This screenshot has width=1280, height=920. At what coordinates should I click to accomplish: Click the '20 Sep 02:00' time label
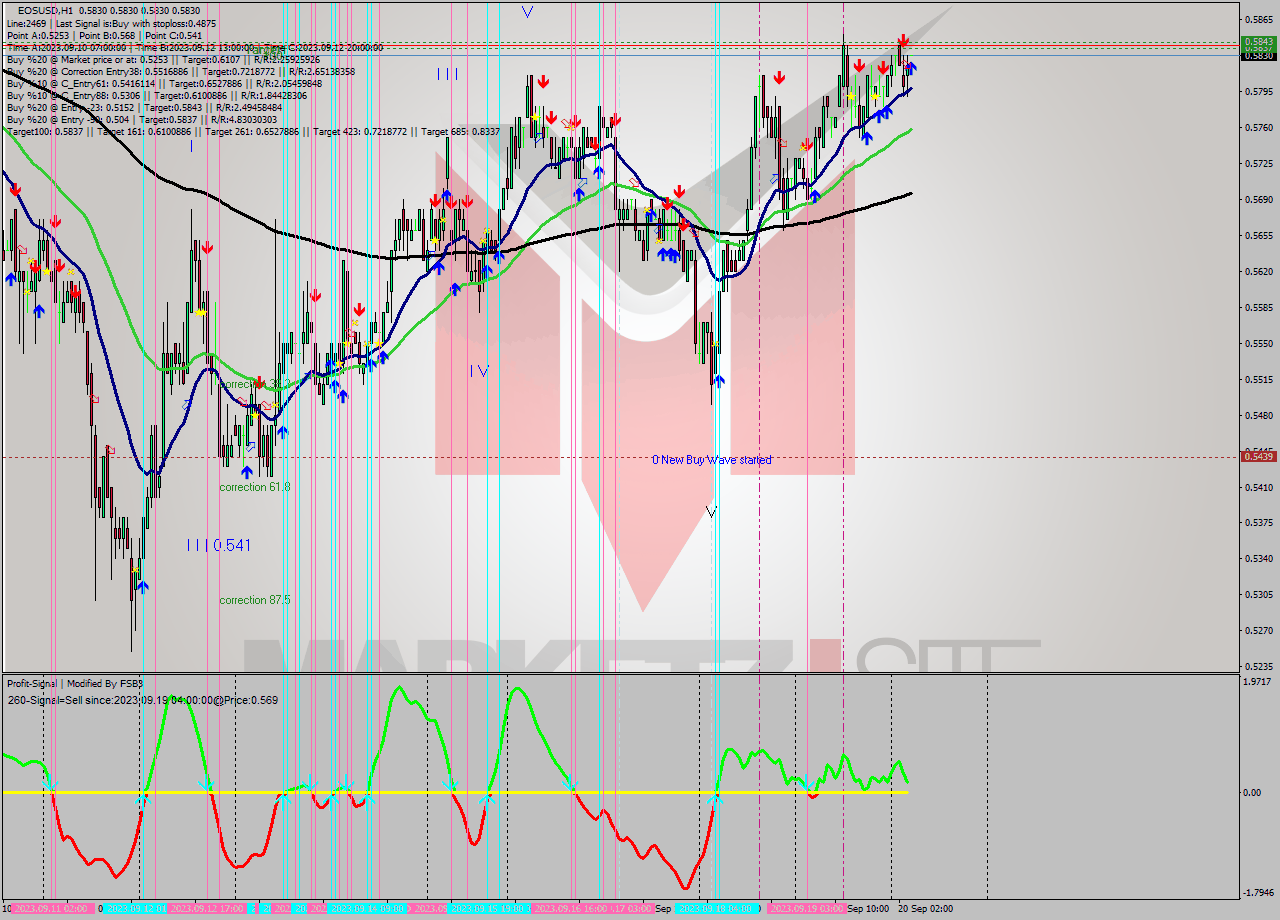925,909
